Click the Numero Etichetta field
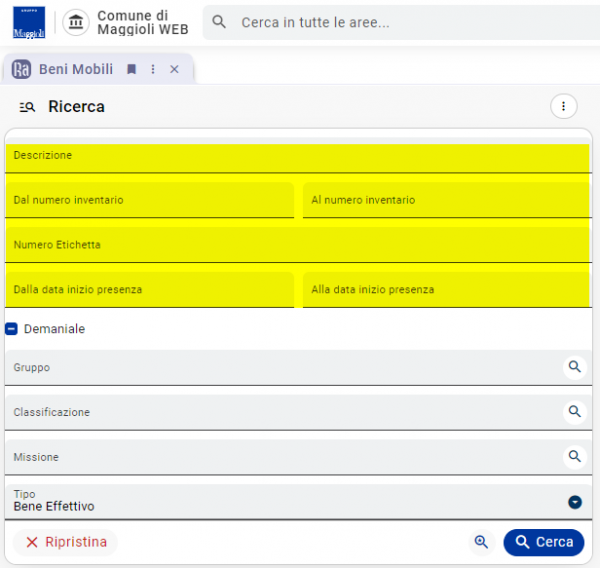The image size is (600, 568). tap(298, 245)
